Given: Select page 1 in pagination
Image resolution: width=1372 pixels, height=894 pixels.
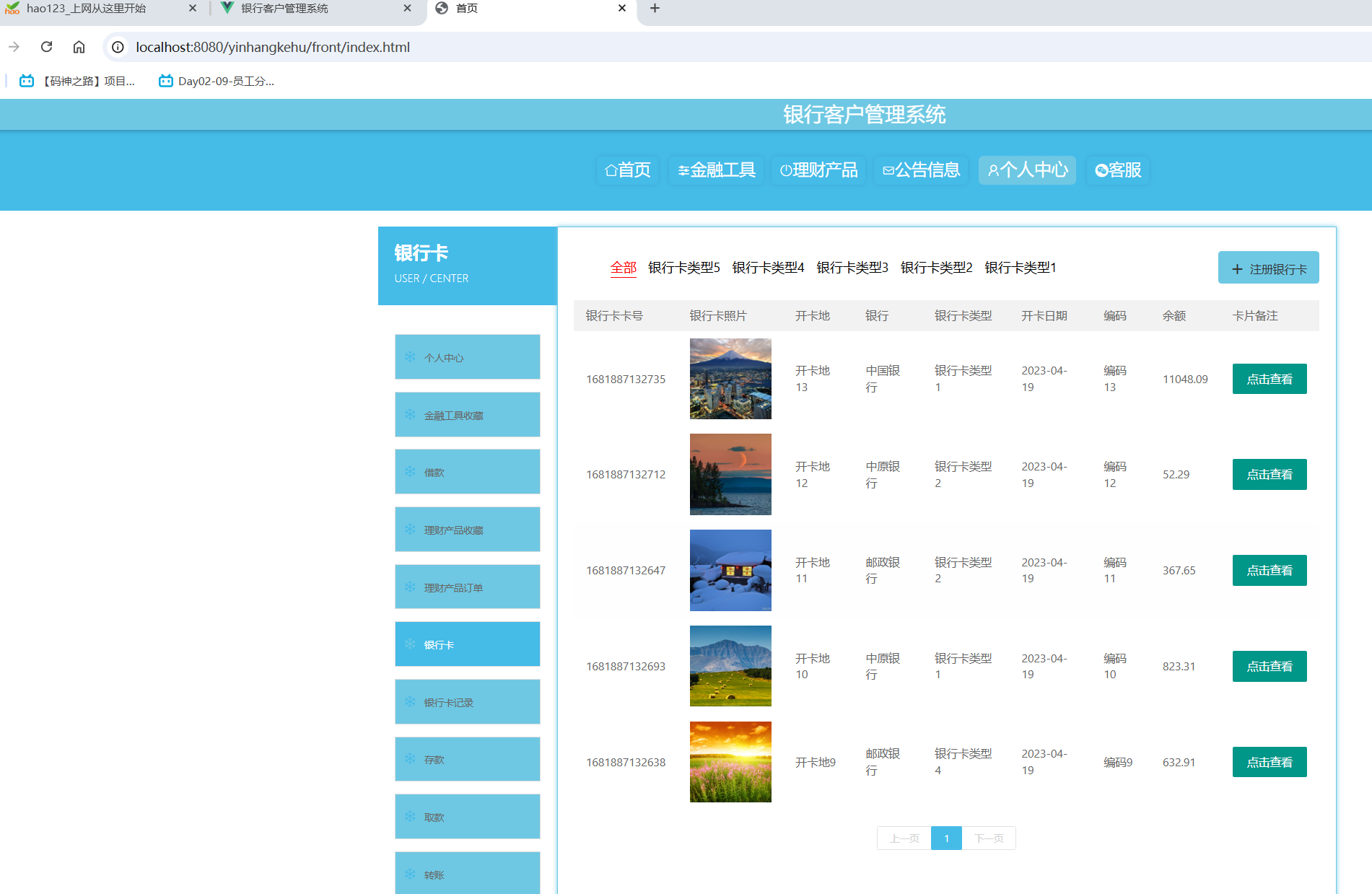Looking at the screenshot, I should pyautogui.click(x=946, y=838).
